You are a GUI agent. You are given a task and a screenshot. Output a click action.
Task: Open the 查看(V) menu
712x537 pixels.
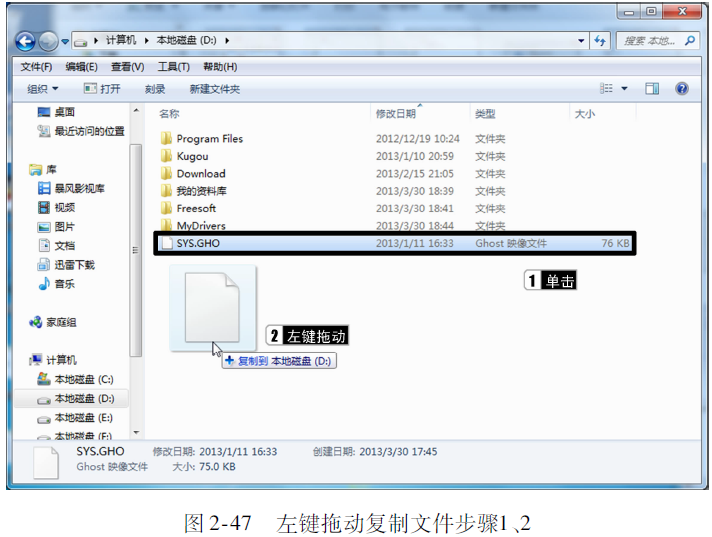(128, 67)
